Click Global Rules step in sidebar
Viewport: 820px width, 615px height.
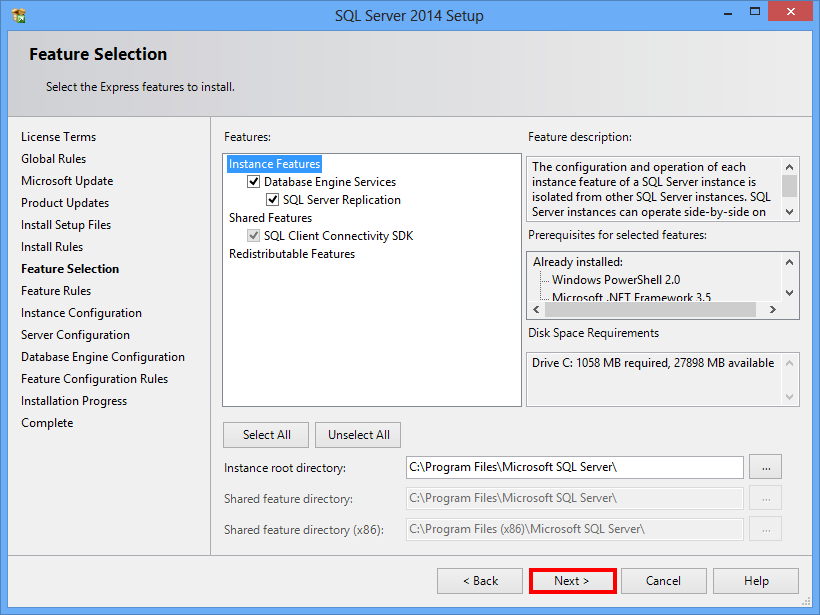53,159
